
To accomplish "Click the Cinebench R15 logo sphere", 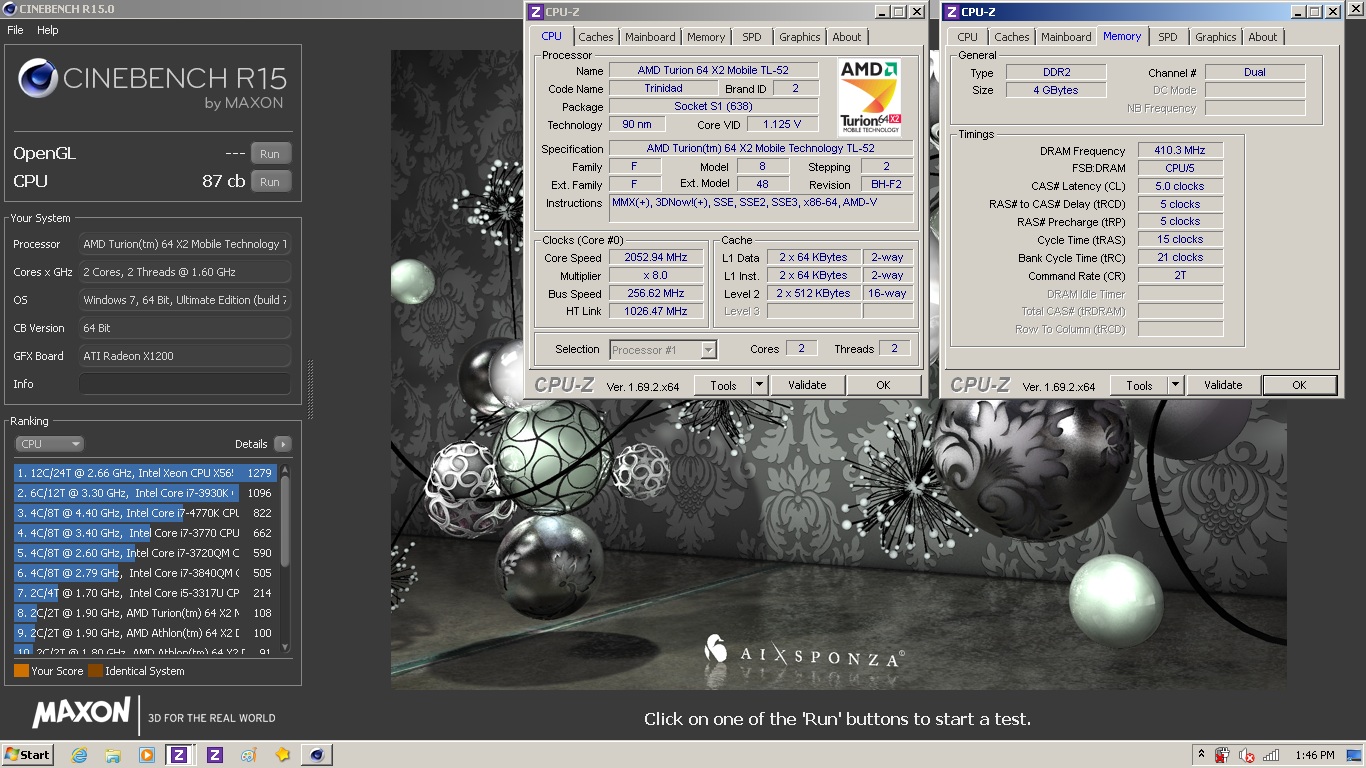I will pyautogui.click(x=38, y=78).
